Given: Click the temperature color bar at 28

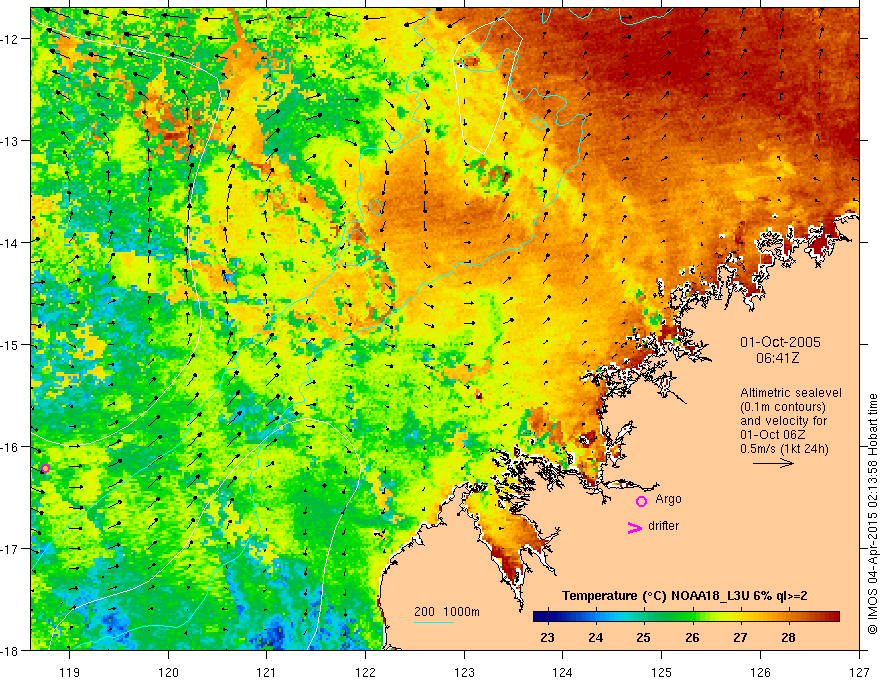Looking at the screenshot, I should point(789,617).
